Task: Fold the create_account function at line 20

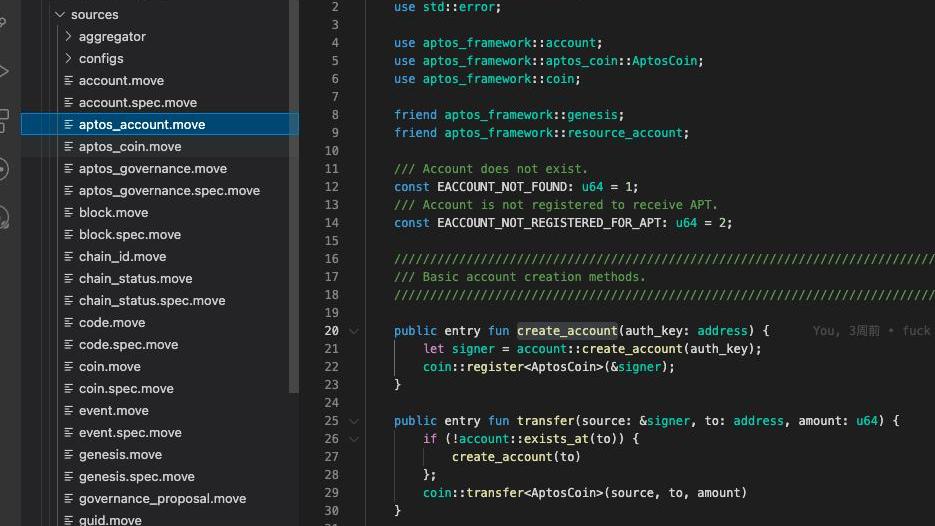Action: coord(354,331)
